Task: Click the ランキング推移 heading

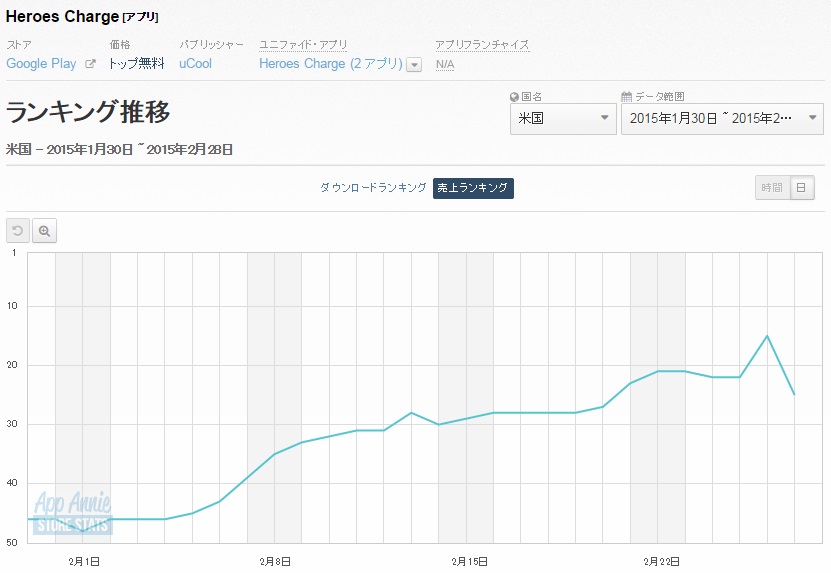Action: tap(88, 112)
